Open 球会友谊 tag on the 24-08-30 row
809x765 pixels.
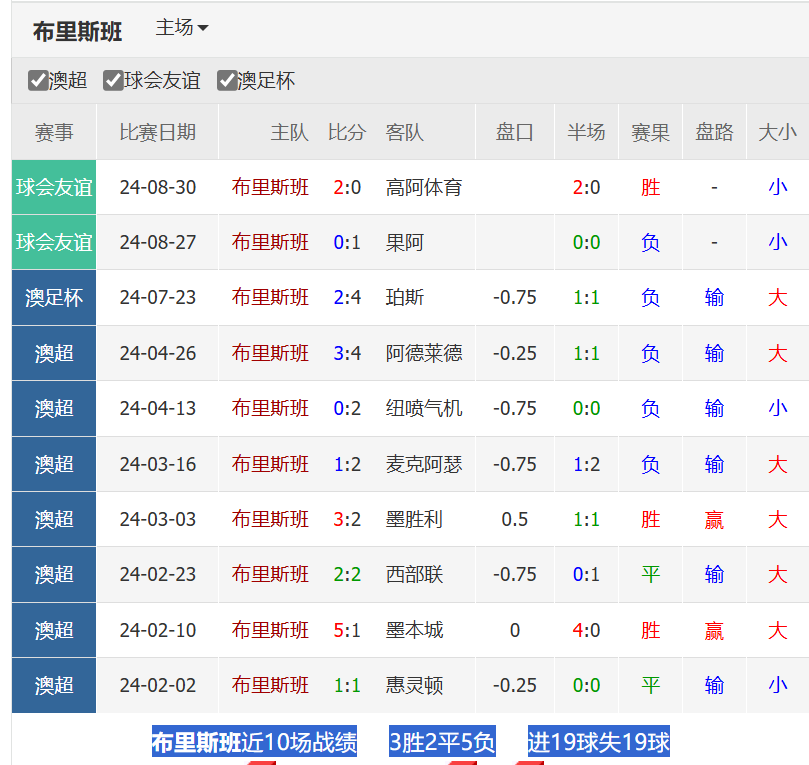click(x=54, y=187)
